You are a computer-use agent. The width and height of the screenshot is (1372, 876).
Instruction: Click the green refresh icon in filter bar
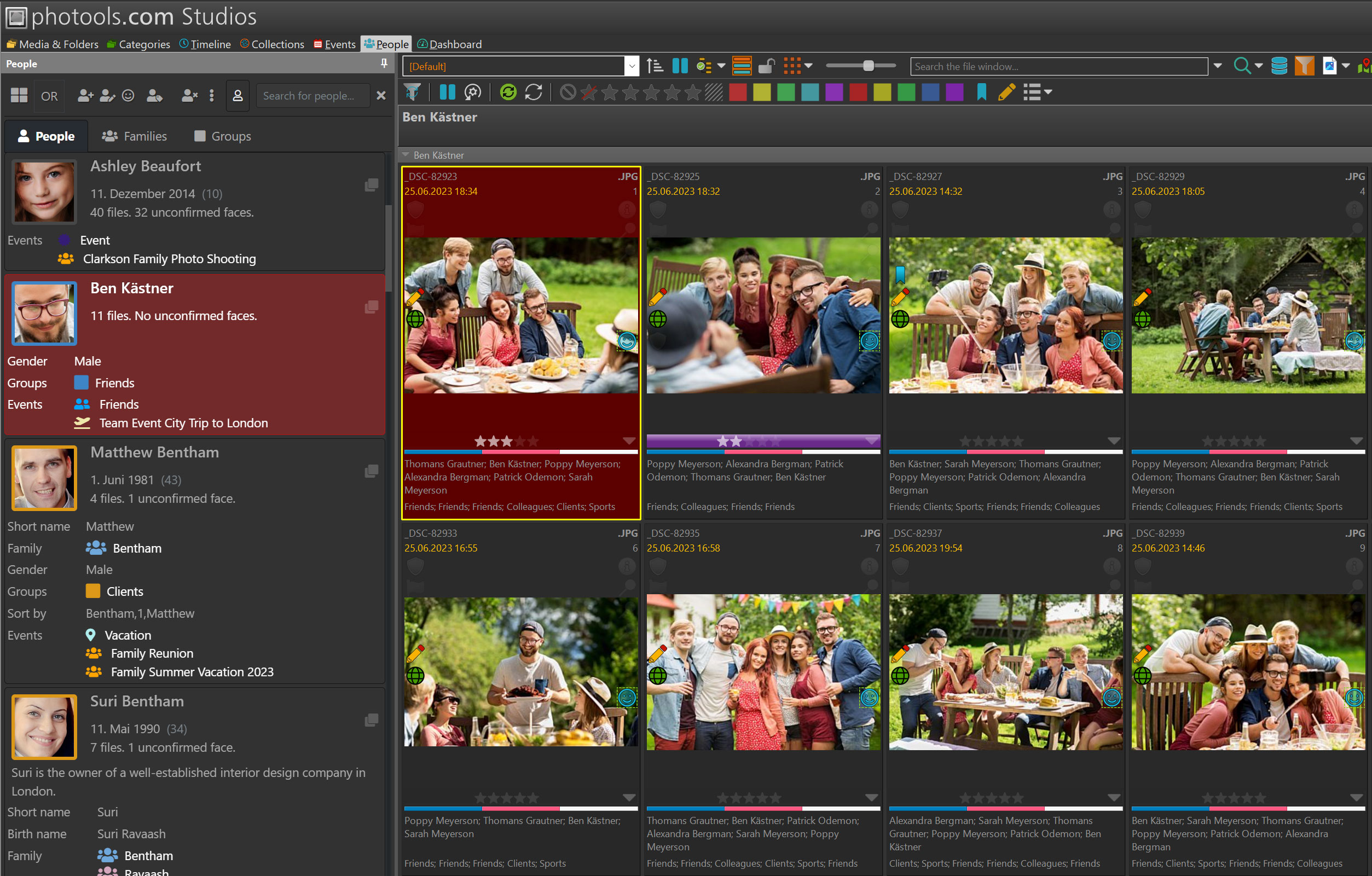point(508,92)
